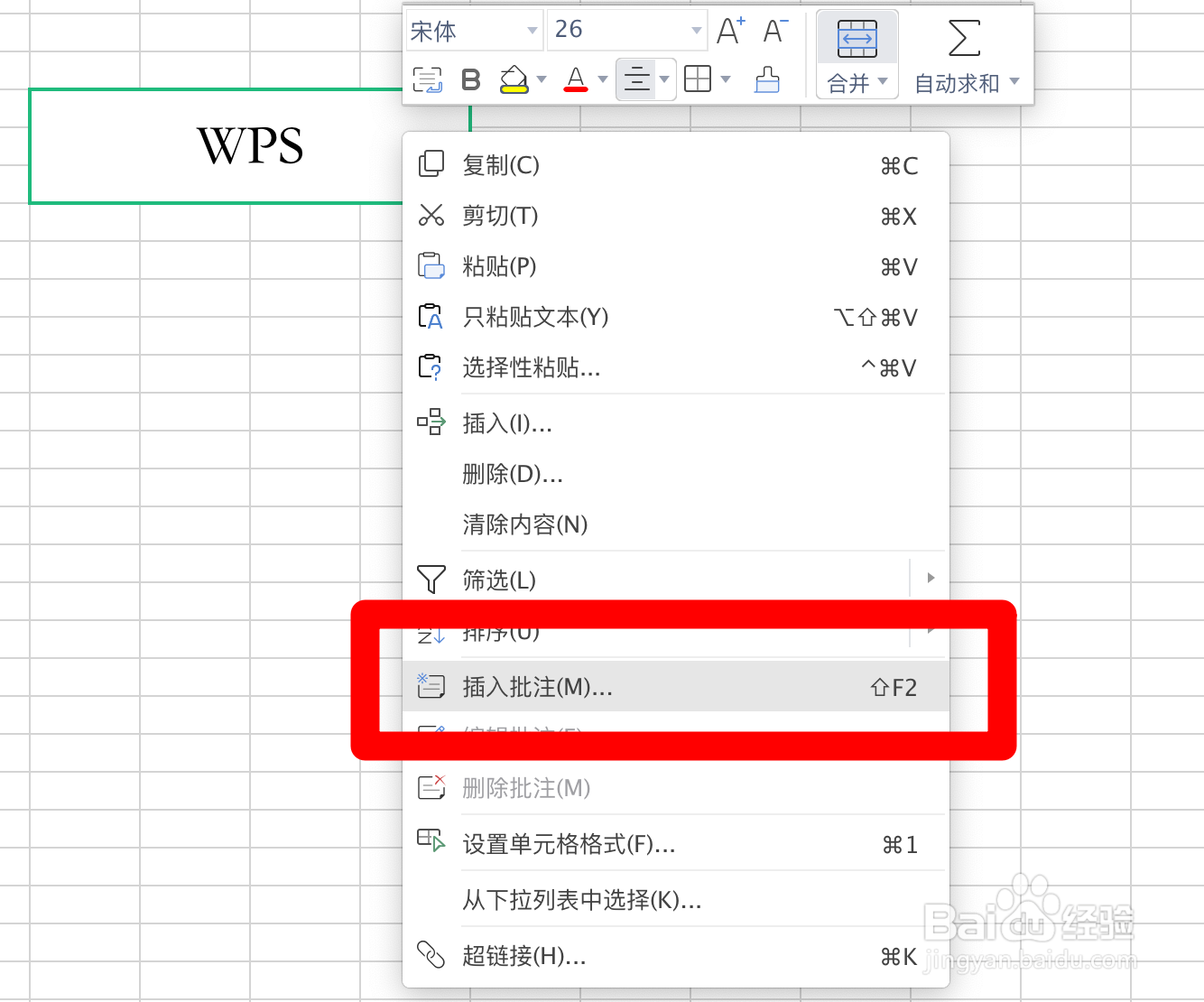
Task: Choose 从下拉列表中选择(K)... entry
Action: pyautogui.click(x=676, y=900)
